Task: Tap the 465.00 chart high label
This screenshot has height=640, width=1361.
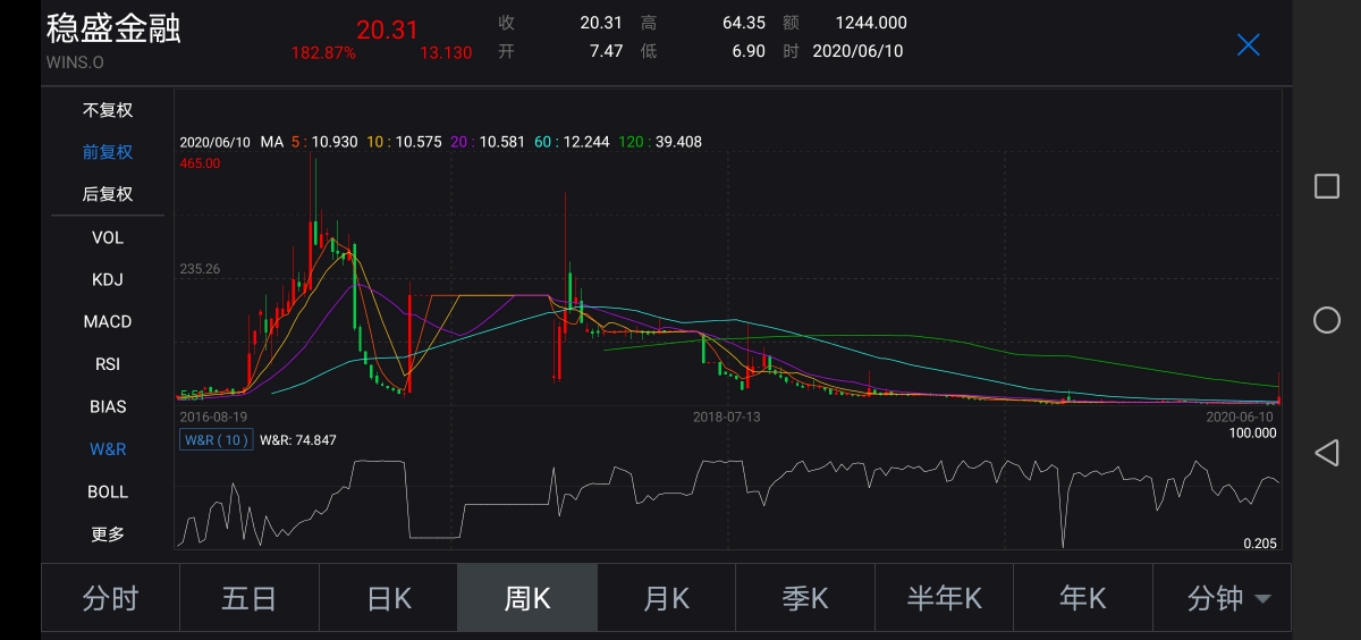Action: tap(200, 163)
